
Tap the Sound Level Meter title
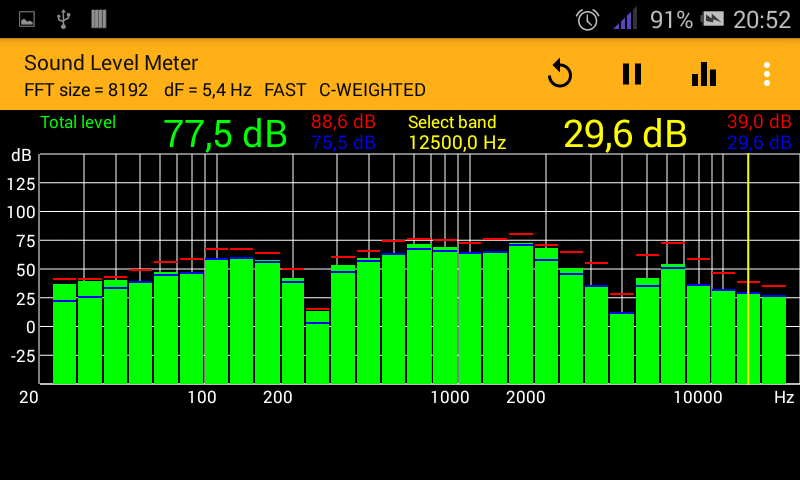point(111,63)
